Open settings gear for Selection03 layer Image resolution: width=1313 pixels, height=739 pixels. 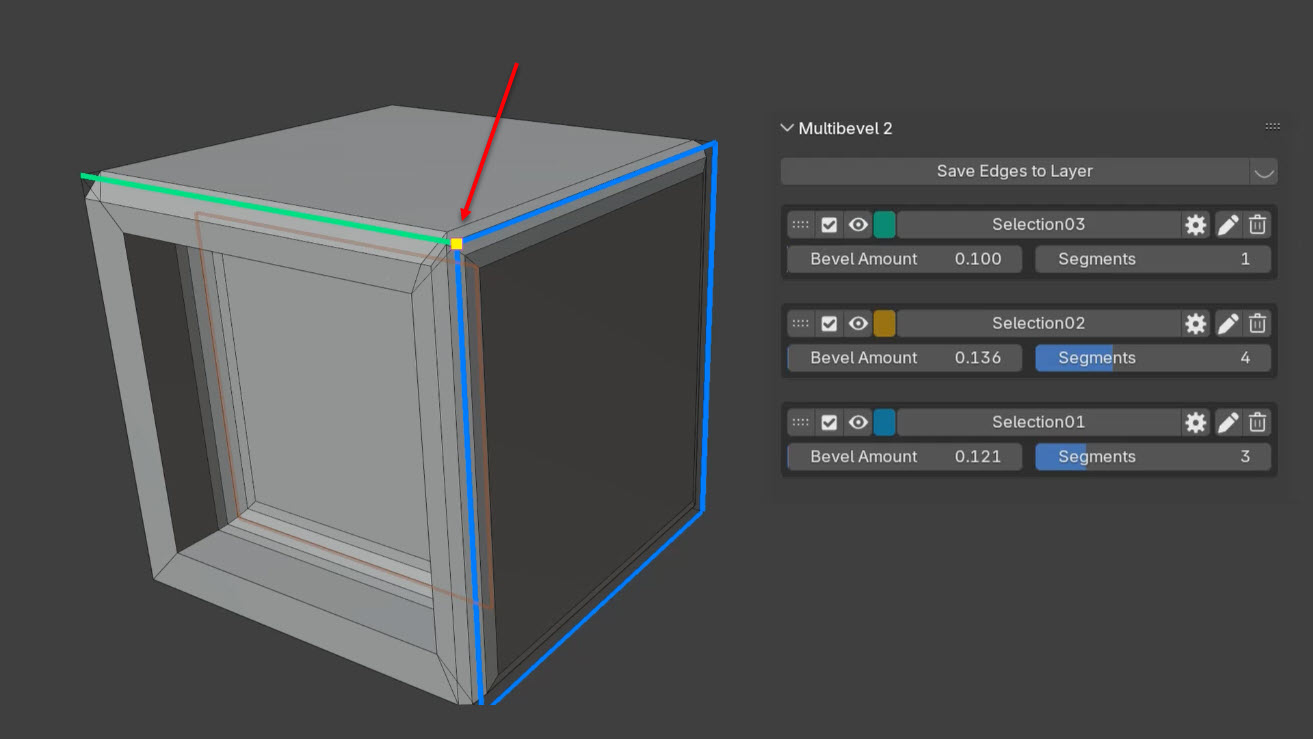(x=1195, y=225)
